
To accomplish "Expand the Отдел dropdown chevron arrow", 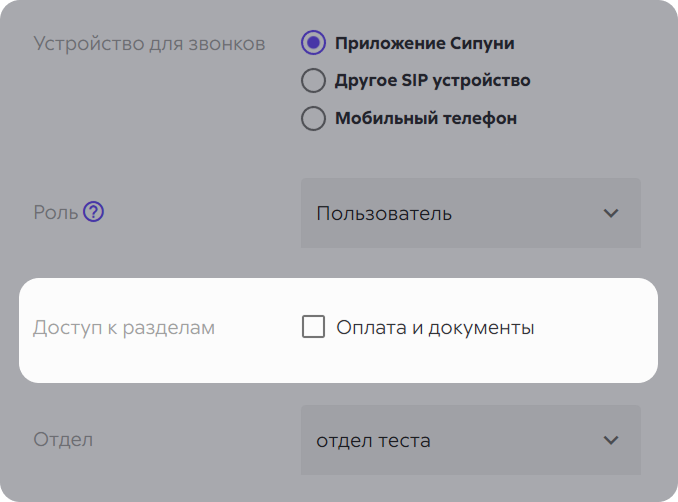I will (x=611, y=440).
